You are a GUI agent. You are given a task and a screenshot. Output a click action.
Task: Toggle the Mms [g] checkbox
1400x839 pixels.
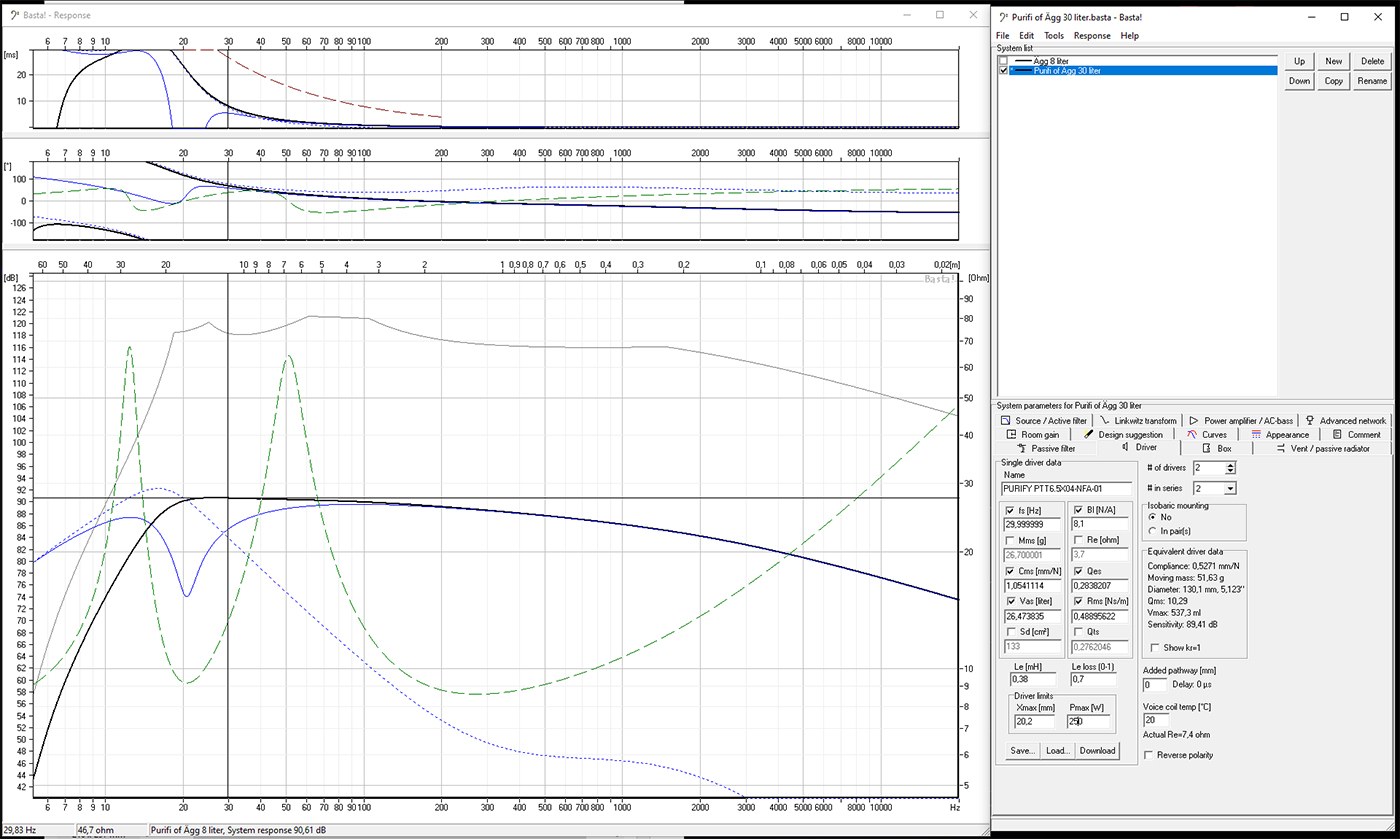click(1010, 540)
